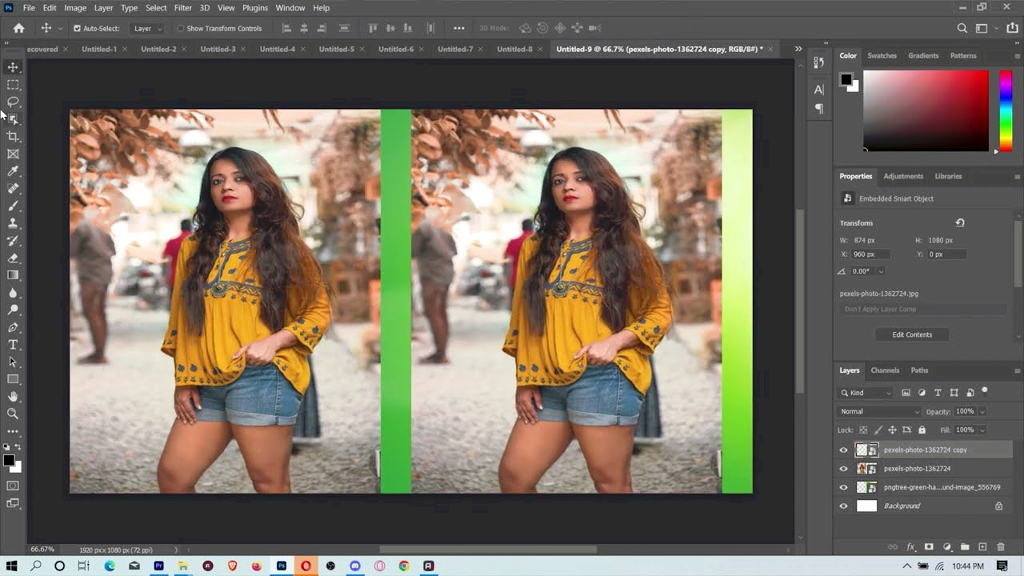Switch to the Channels tab
Screen dimensions: 1024x576
(x=885, y=370)
